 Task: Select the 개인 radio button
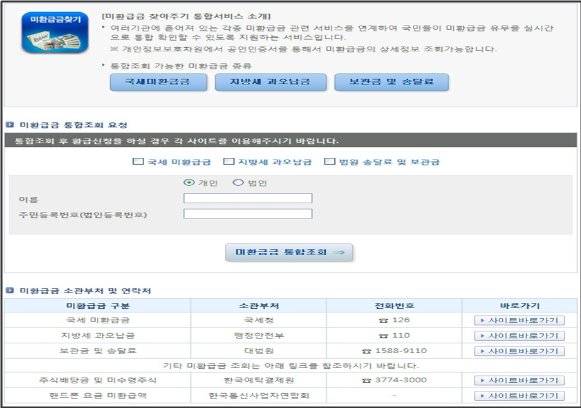(x=189, y=183)
